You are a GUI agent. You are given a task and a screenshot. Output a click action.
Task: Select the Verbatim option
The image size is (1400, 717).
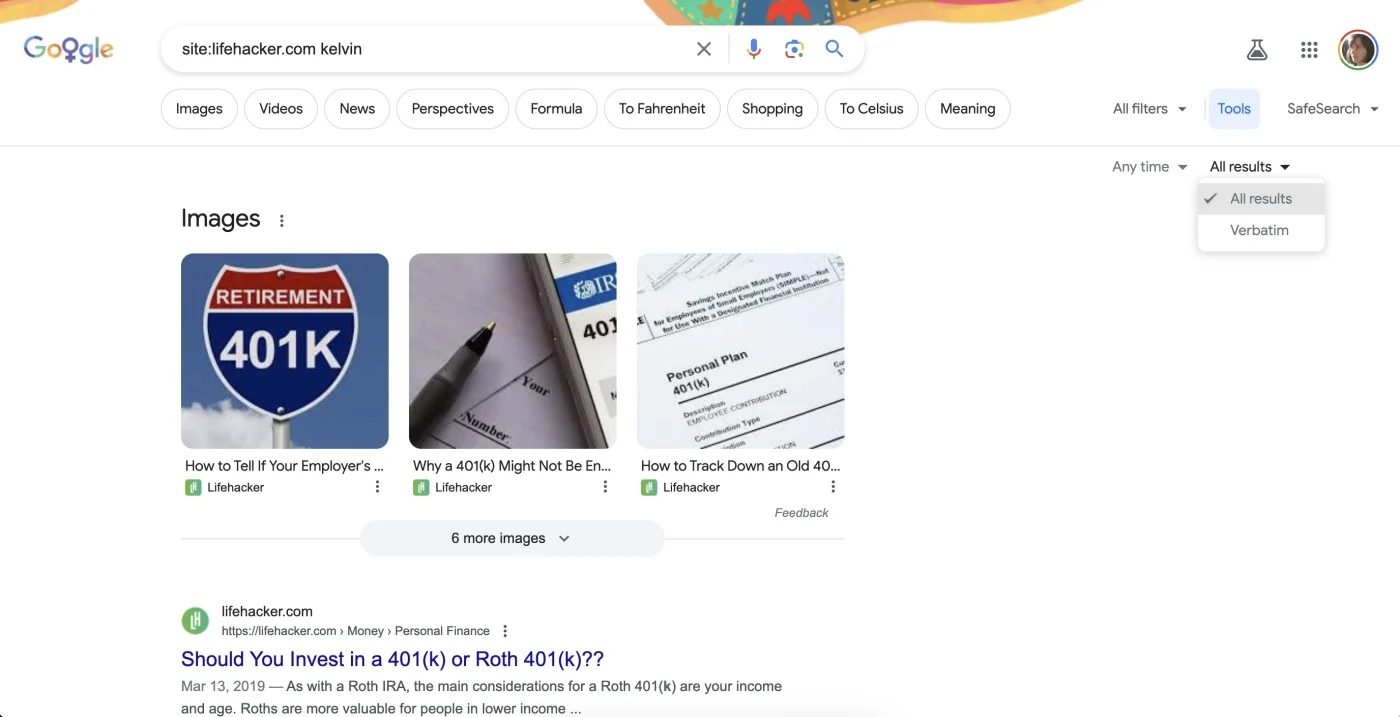click(x=1259, y=230)
